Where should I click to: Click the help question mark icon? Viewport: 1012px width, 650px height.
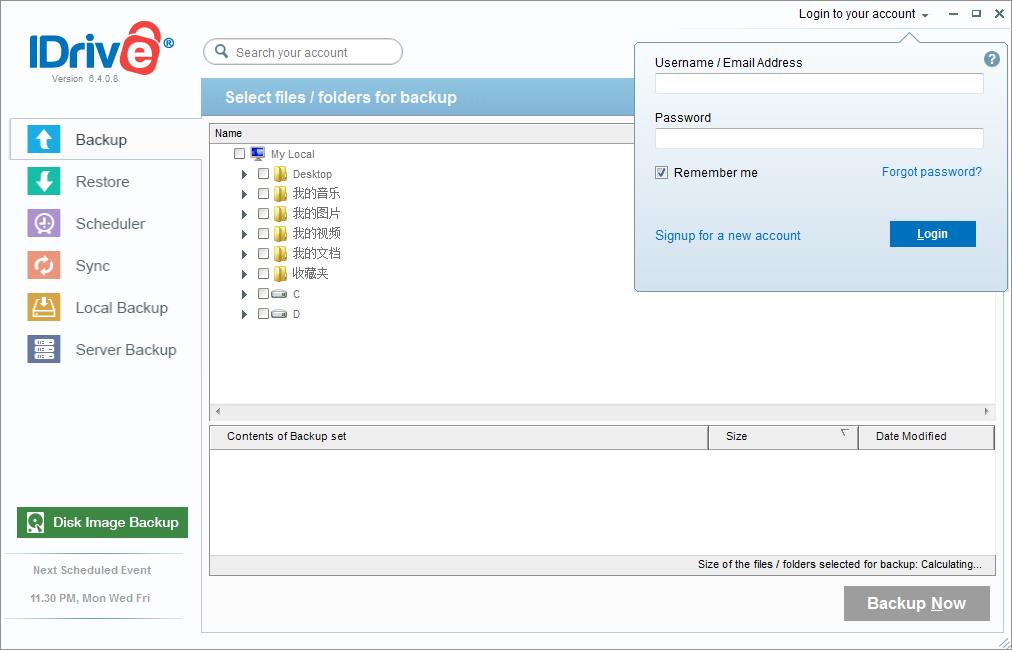click(x=992, y=59)
